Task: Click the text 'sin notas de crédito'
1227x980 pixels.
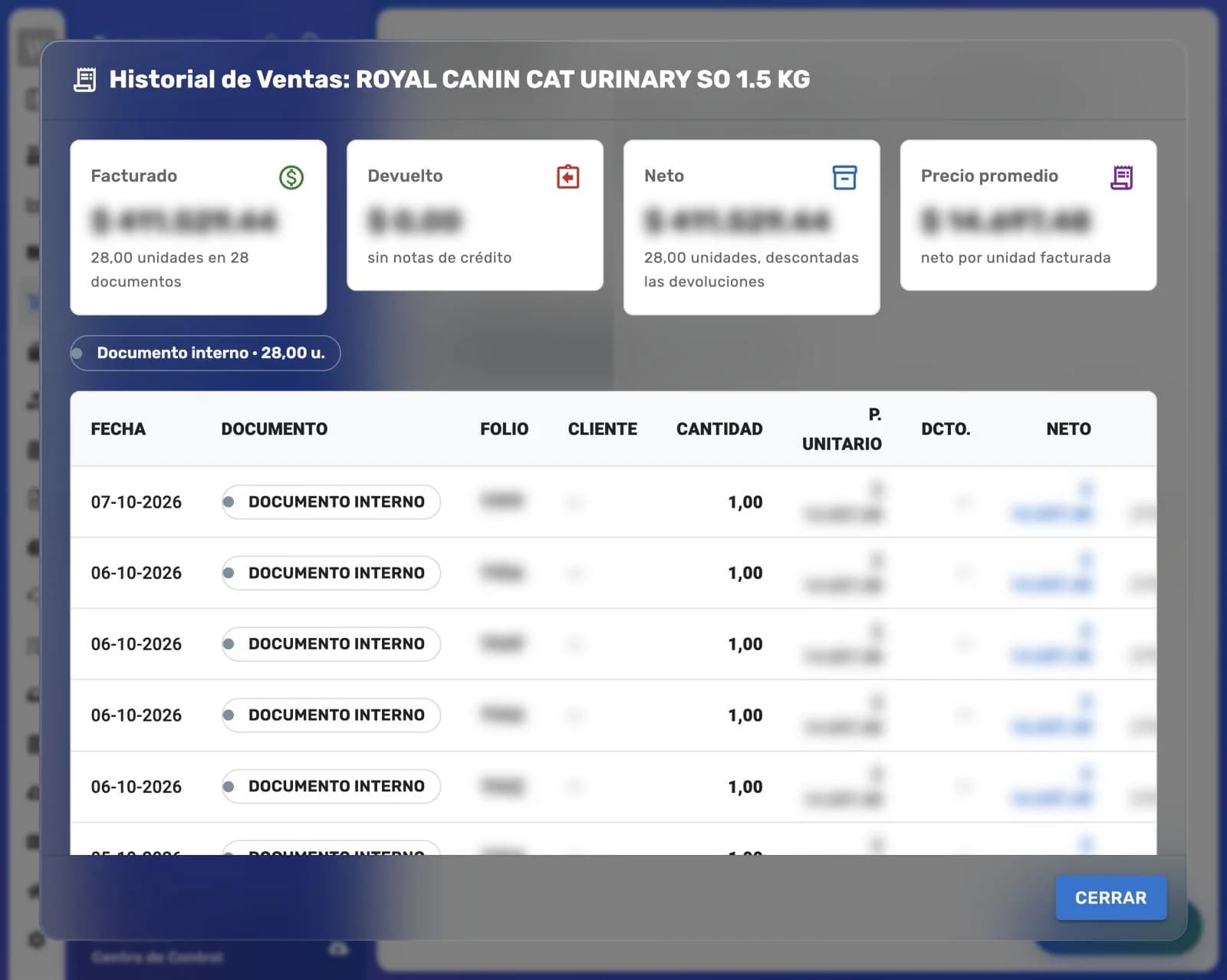Action: point(439,258)
